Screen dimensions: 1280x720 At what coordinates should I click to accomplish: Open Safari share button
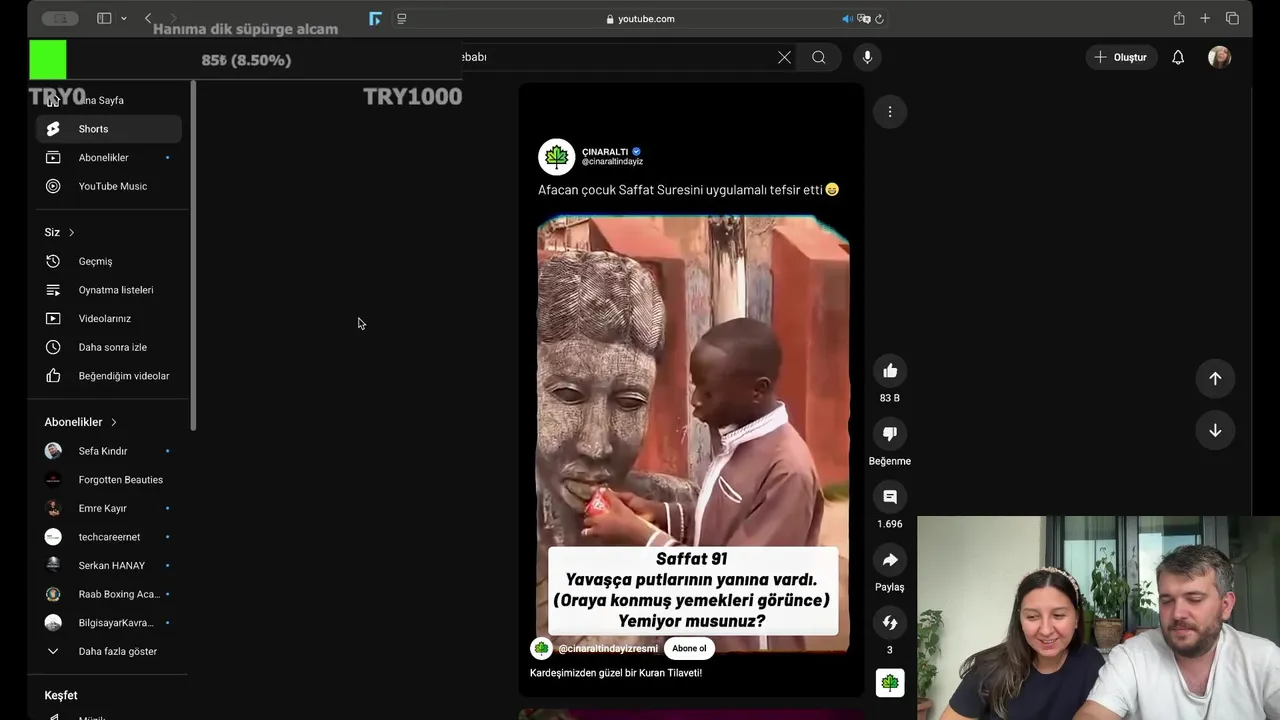pyautogui.click(x=1179, y=18)
